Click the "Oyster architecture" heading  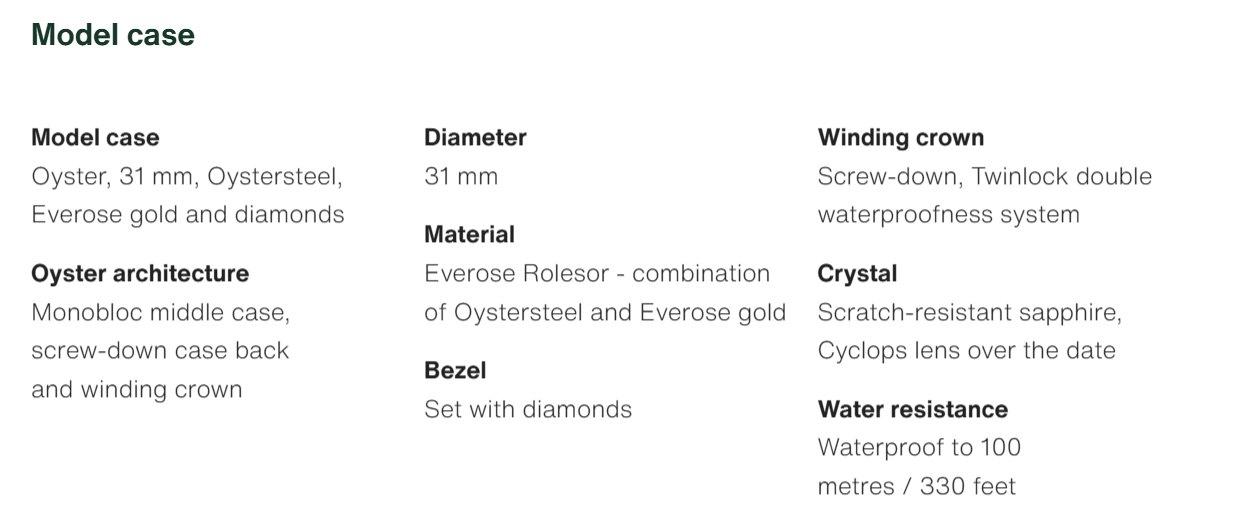(140, 274)
